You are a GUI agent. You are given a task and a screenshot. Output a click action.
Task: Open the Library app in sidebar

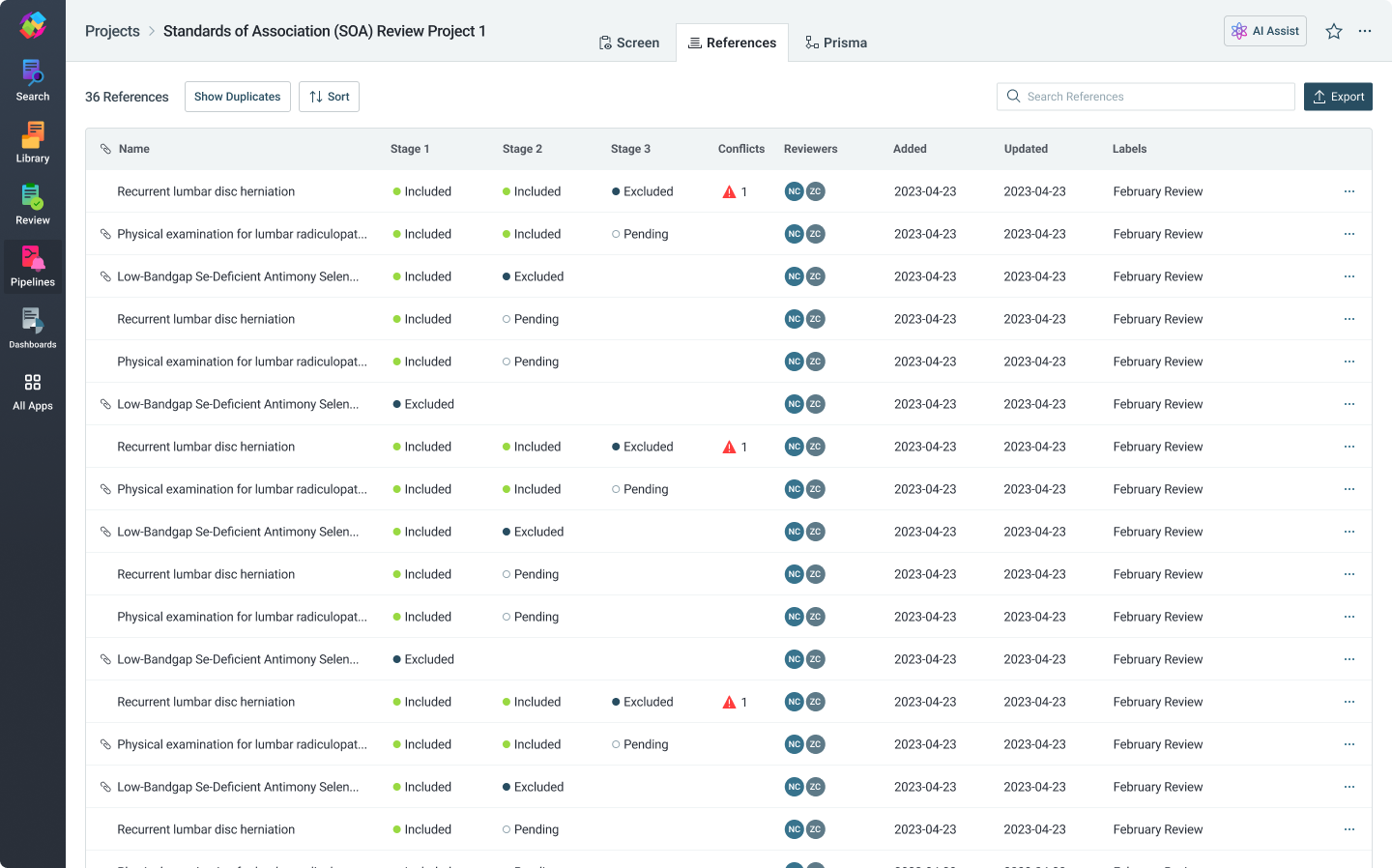[33, 143]
